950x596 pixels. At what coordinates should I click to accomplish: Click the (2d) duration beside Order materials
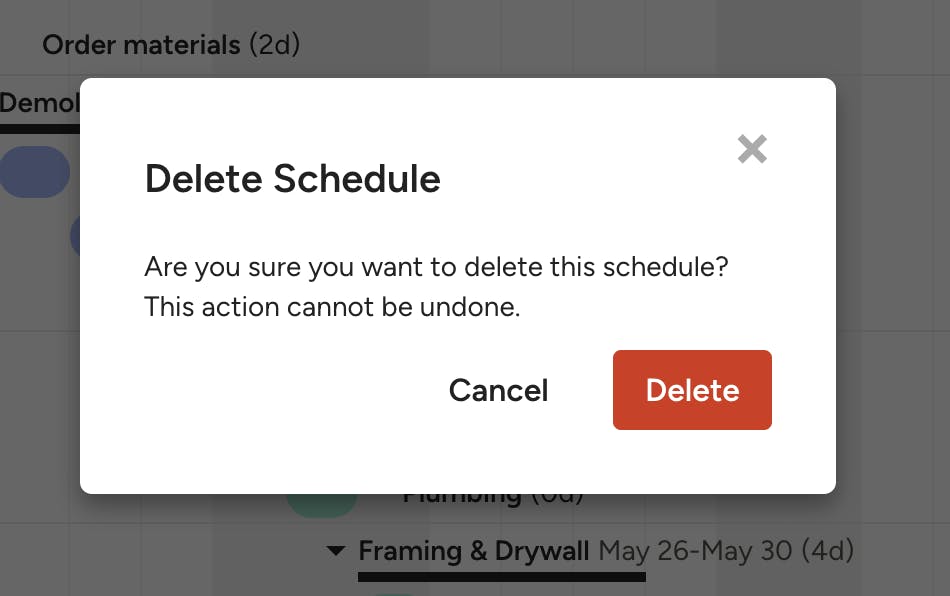(x=274, y=45)
